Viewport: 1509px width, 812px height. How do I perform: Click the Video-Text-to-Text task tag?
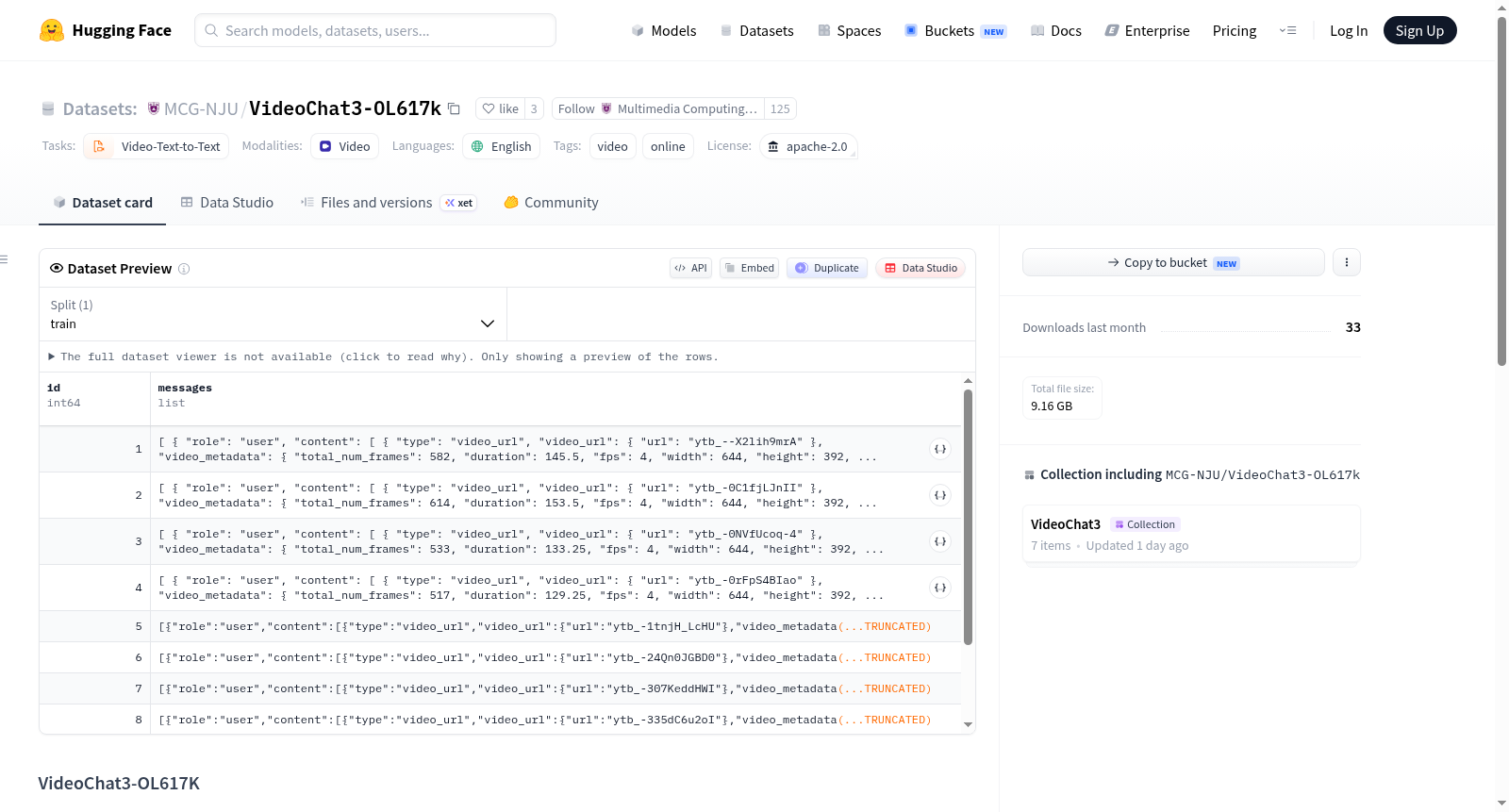tap(157, 146)
